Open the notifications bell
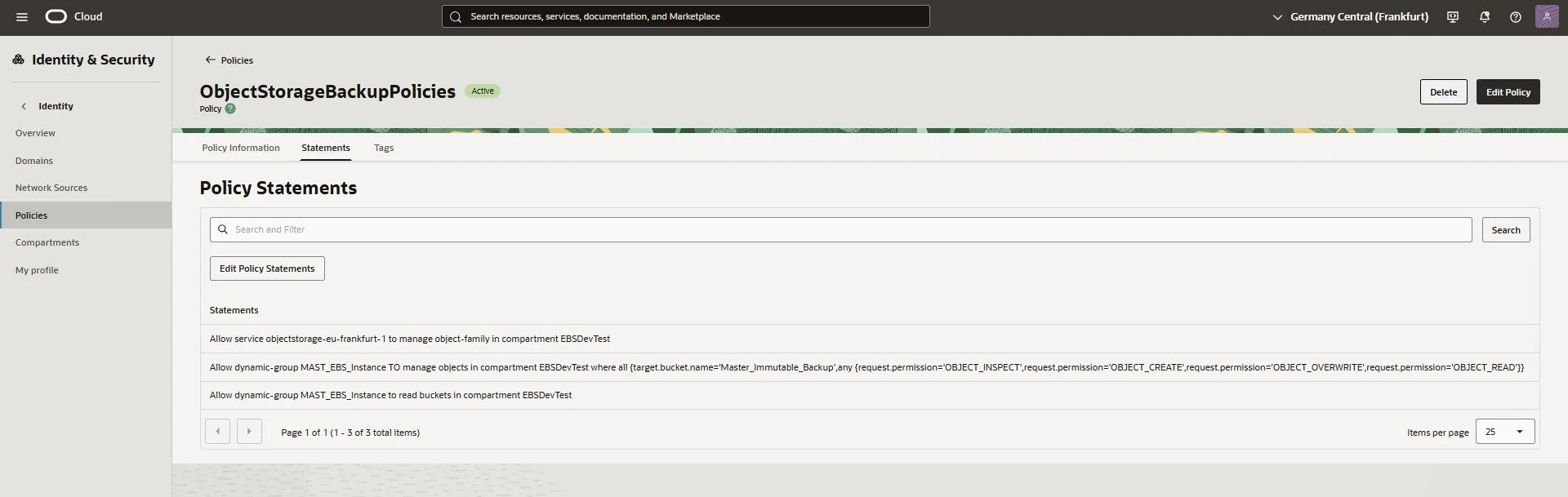Screen dimensions: 1568x497 (1485, 17)
